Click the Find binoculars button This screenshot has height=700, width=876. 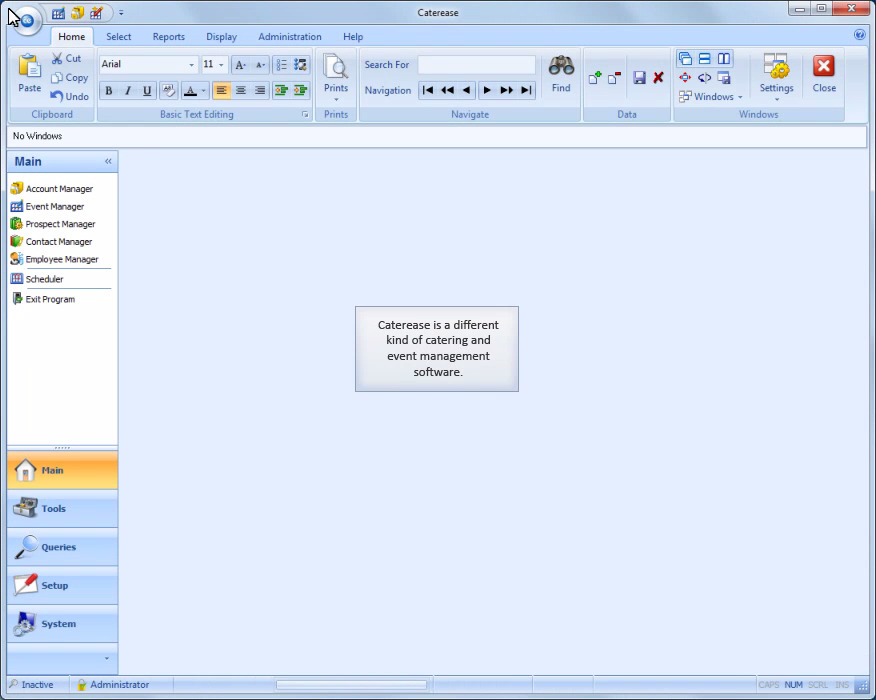click(x=561, y=74)
